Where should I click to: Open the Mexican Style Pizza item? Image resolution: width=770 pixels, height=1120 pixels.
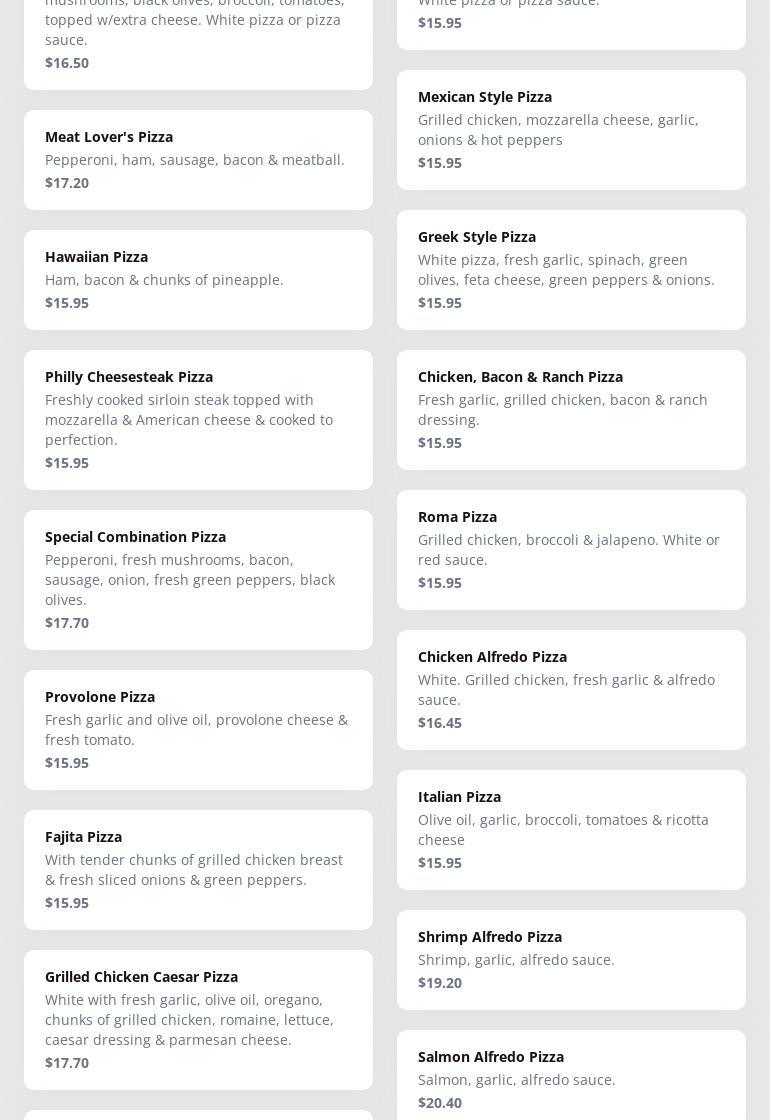click(485, 97)
